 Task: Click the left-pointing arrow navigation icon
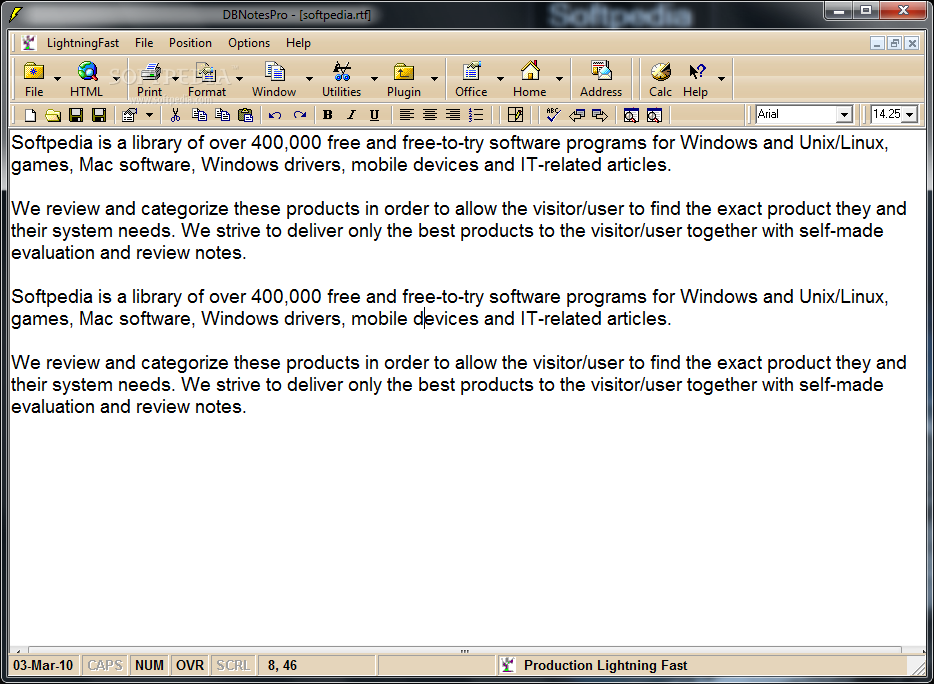pyautogui.click(x=577, y=115)
